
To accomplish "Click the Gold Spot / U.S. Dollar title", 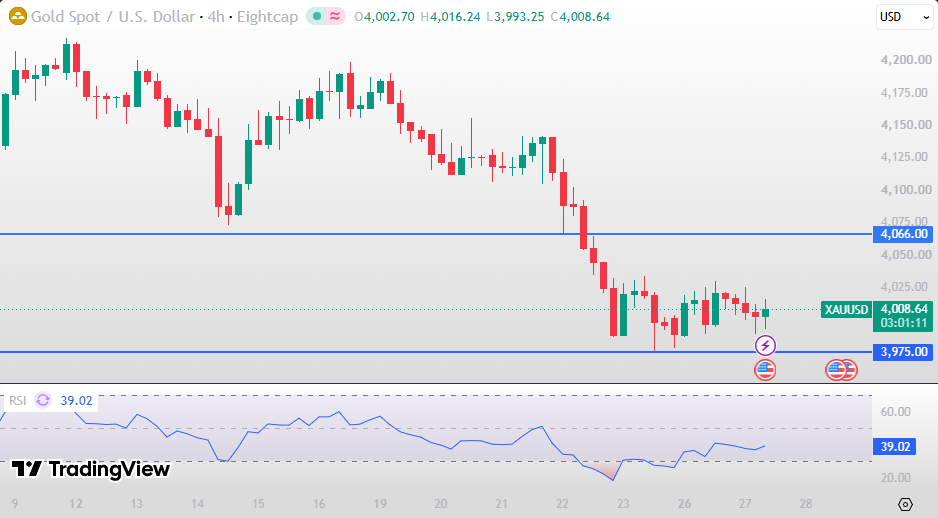I will pos(113,16).
